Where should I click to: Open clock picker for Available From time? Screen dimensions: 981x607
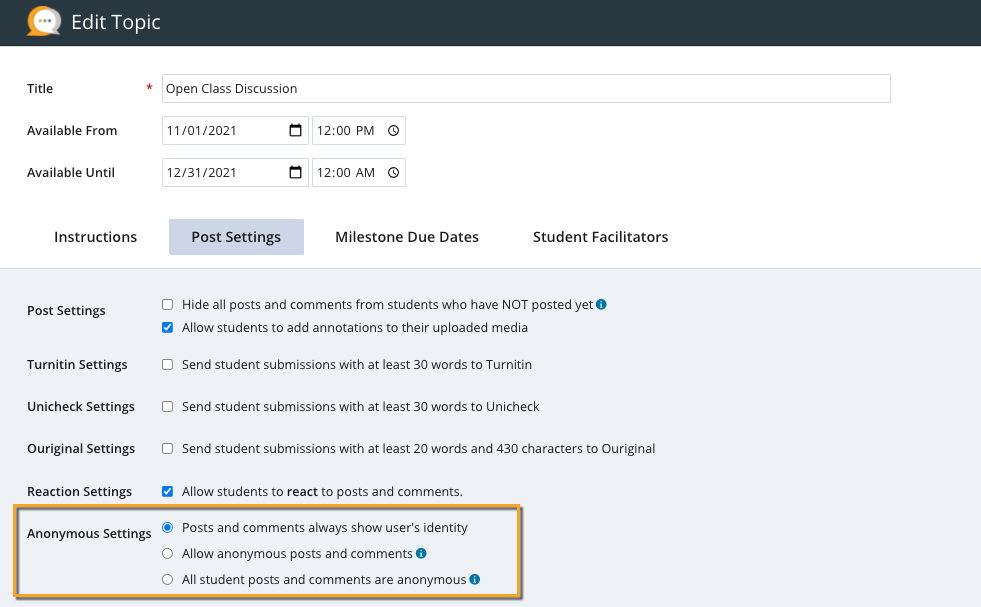click(x=393, y=131)
